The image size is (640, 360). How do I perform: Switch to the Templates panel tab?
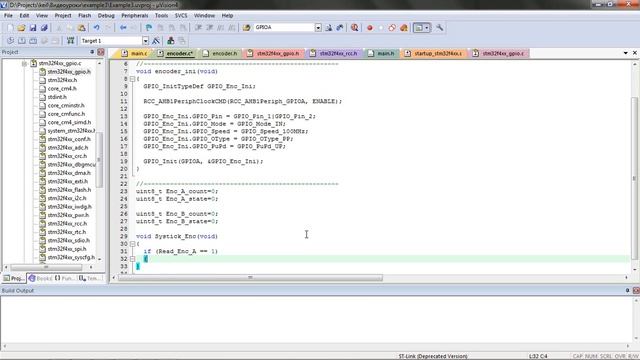90,278
